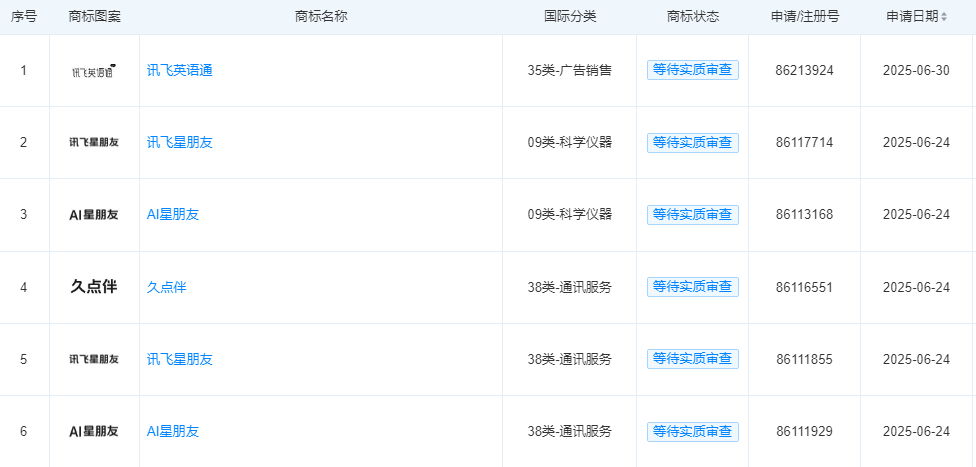The width and height of the screenshot is (976, 467).
Task: Open the 讯飞英语通 trademark logo image
Action: (94, 71)
